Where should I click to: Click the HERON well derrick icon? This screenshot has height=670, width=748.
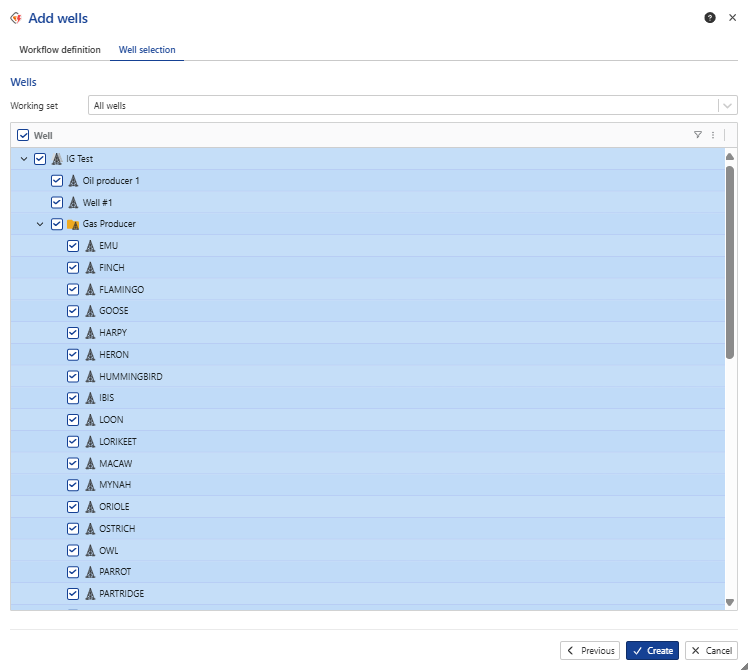[90, 355]
